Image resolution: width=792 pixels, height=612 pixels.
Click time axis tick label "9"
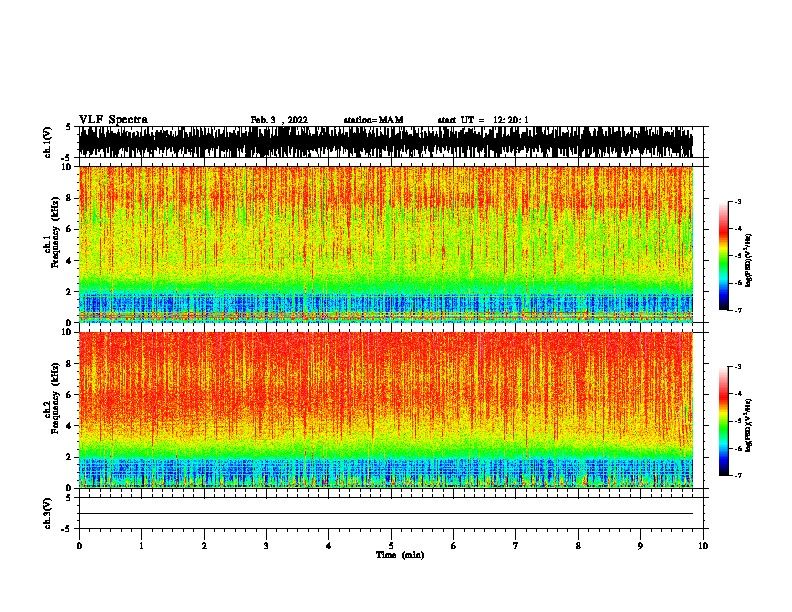640,546
